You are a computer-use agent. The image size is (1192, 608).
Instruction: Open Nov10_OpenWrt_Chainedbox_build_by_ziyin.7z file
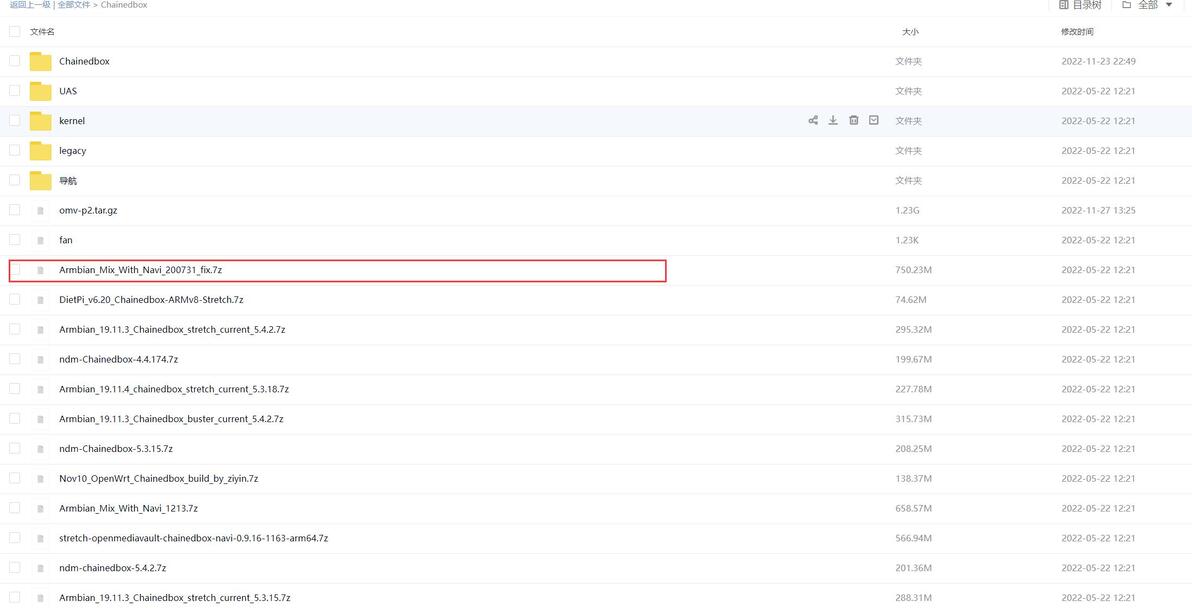[159, 478]
